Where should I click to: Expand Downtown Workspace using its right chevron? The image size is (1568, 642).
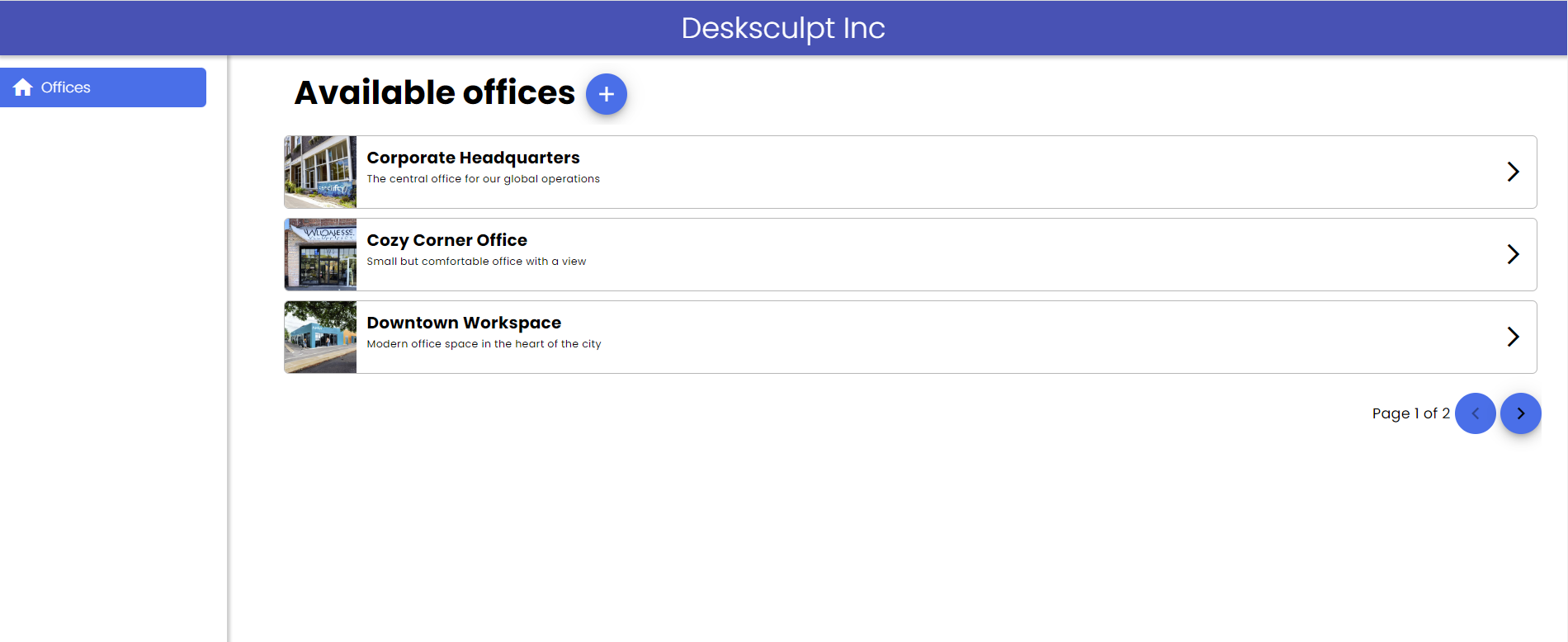coord(1512,337)
